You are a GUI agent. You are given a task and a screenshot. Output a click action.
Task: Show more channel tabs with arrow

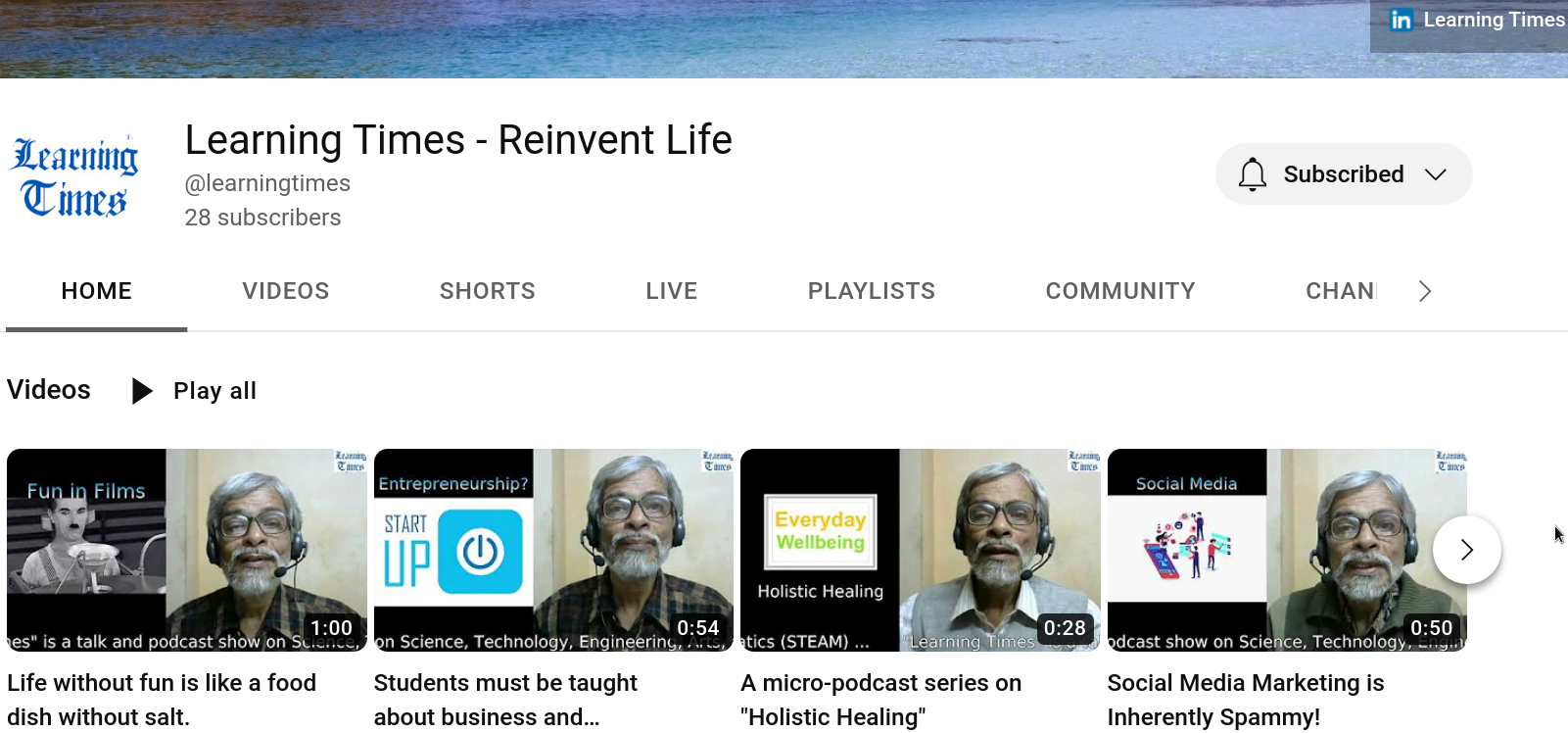(1425, 291)
